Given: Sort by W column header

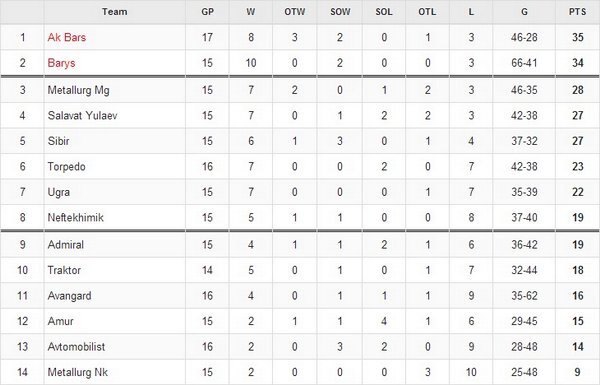Looking at the screenshot, I should click(251, 12).
